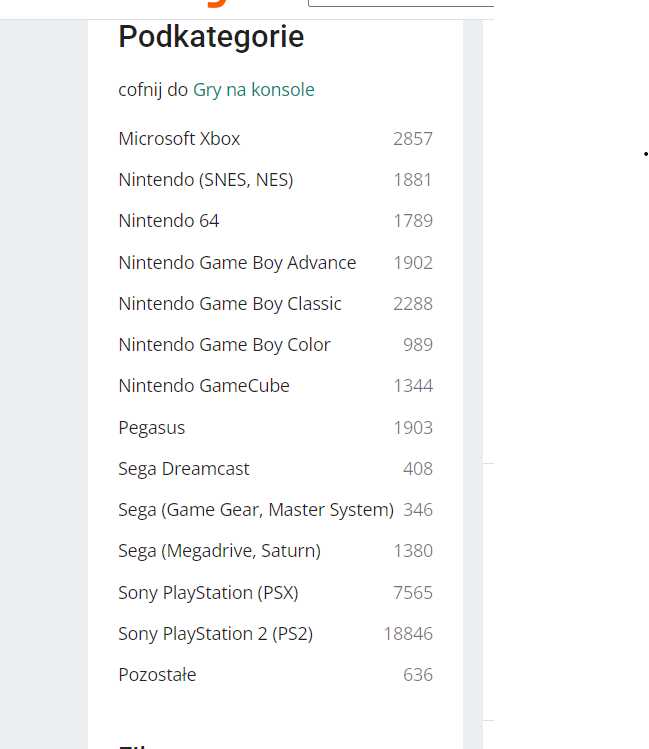The width and height of the screenshot is (649, 749).
Task: Open the Nintendo 64 subcategory
Action: pyautogui.click(x=168, y=221)
